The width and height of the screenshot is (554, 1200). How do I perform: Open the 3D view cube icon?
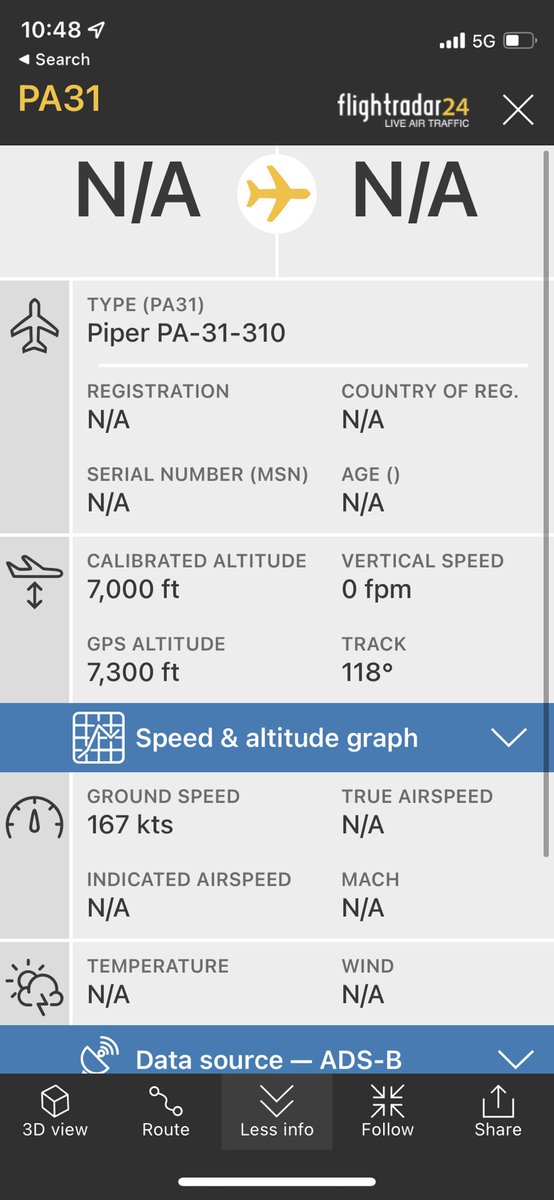pos(55,1102)
